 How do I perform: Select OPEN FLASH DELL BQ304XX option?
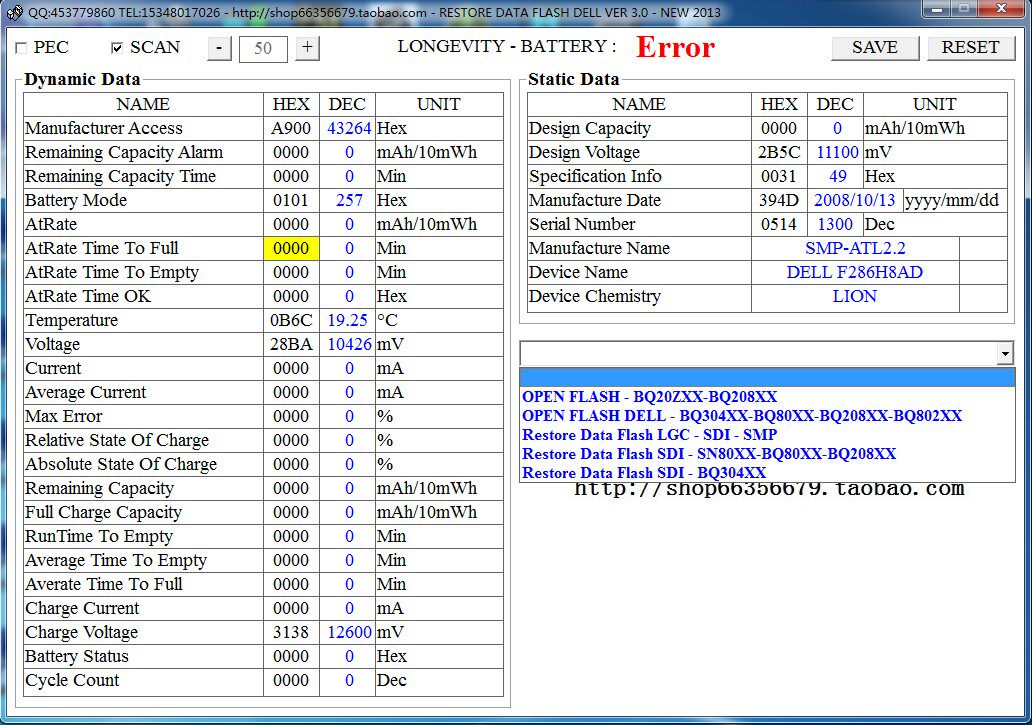click(742, 416)
